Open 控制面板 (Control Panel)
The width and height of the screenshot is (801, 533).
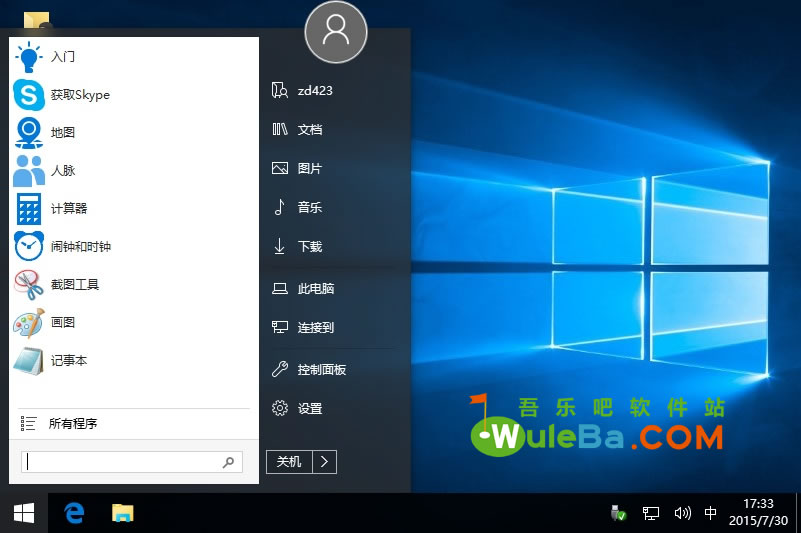(x=321, y=370)
